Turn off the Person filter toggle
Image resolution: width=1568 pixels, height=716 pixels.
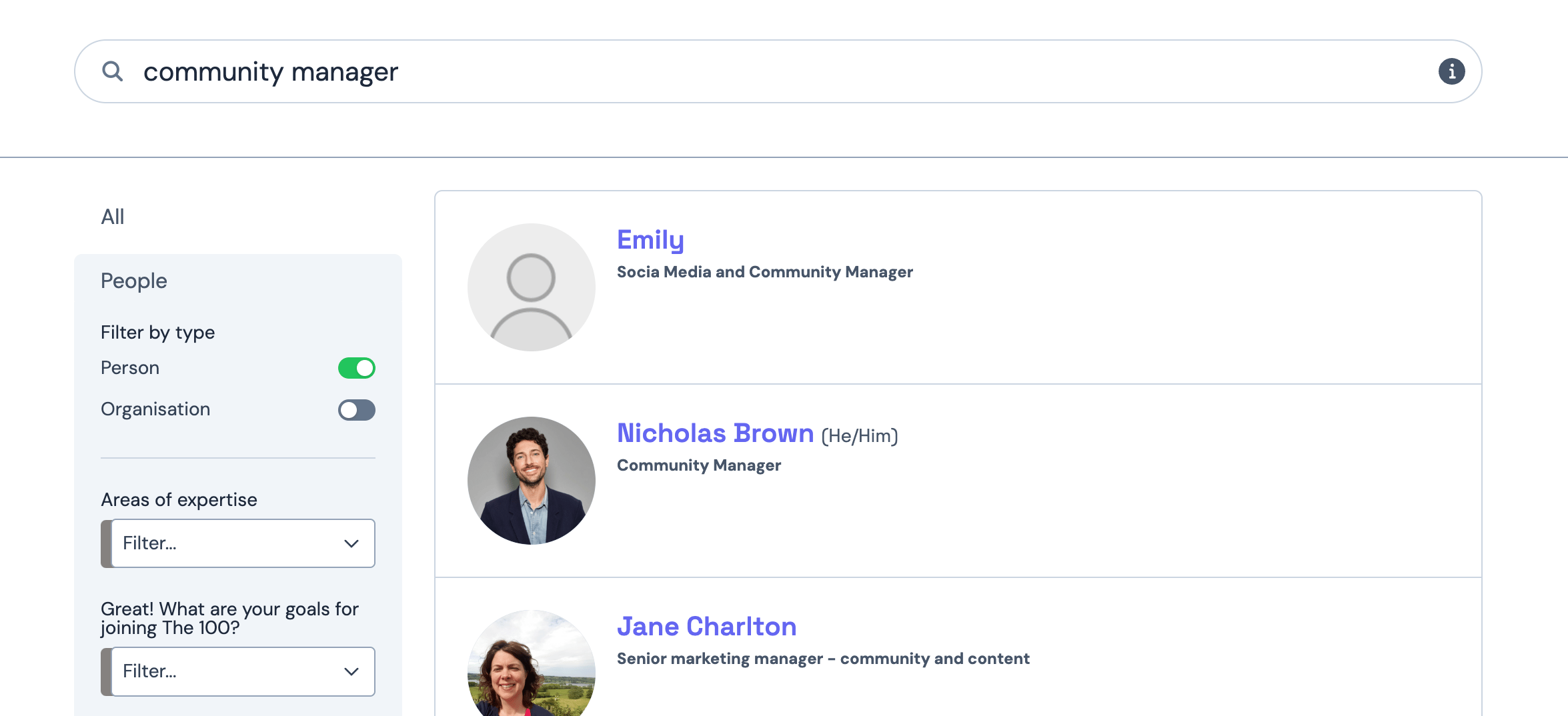pyautogui.click(x=356, y=368)
